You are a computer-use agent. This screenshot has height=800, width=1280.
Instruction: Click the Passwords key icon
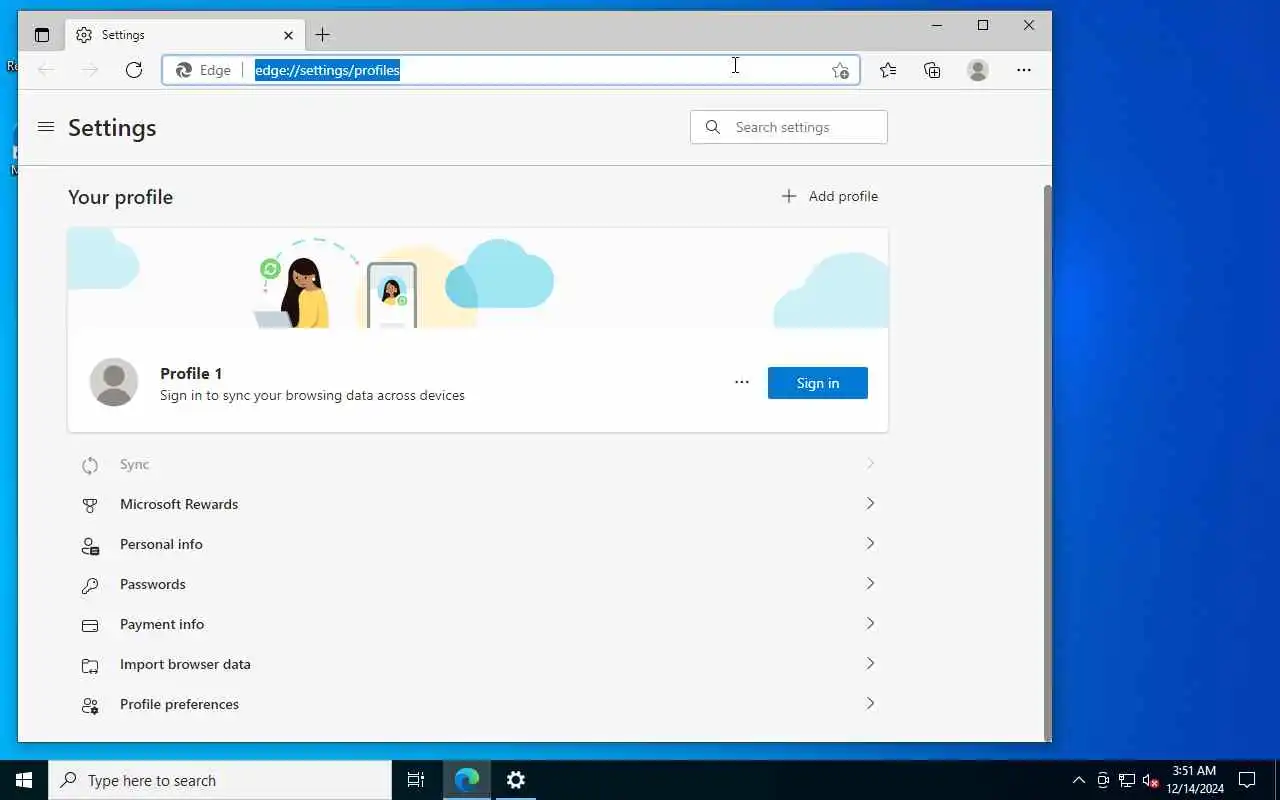point(90,585)
